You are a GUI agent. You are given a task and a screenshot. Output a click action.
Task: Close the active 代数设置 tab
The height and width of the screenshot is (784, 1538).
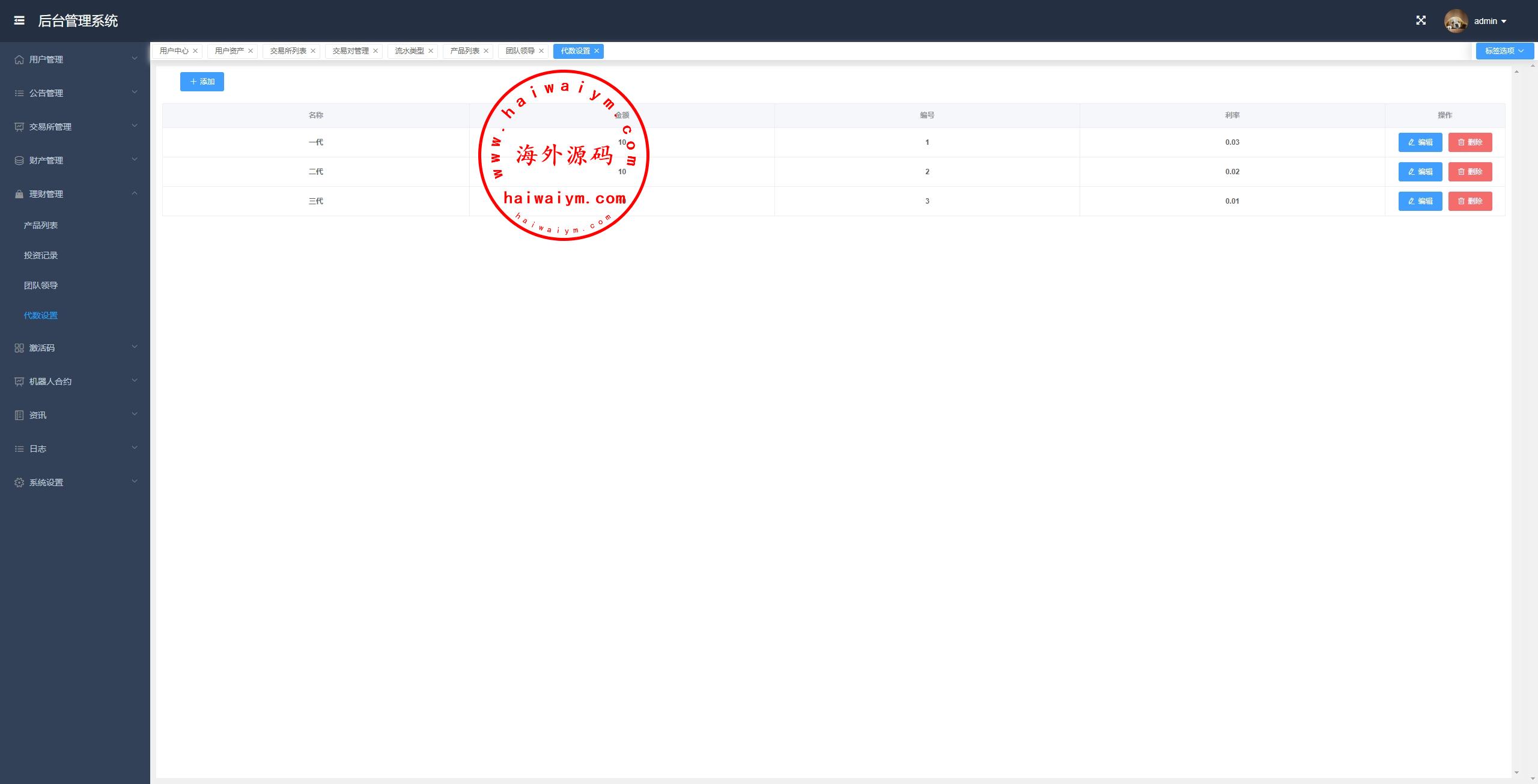(597, 51)
